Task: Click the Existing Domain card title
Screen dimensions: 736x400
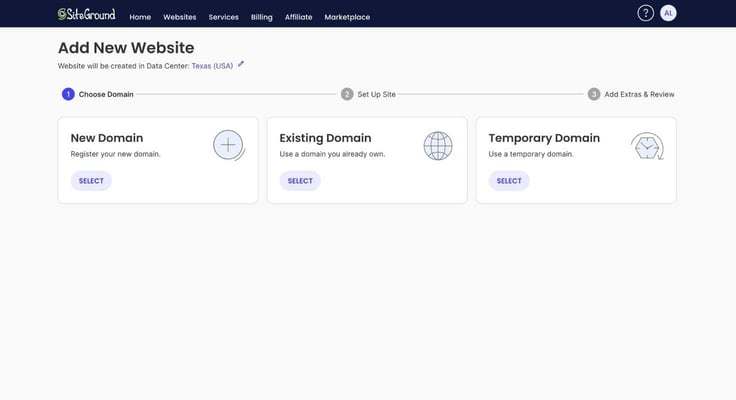Action: tap(325, 138)
